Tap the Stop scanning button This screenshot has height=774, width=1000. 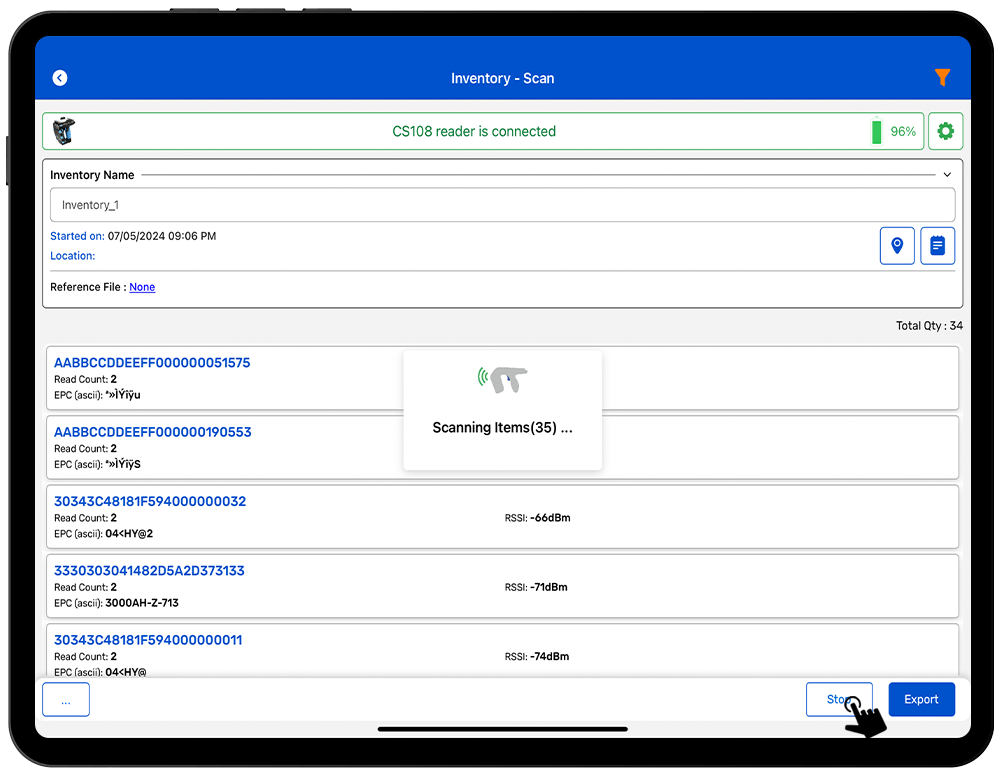pyautogui.click(x=839, y=699)
